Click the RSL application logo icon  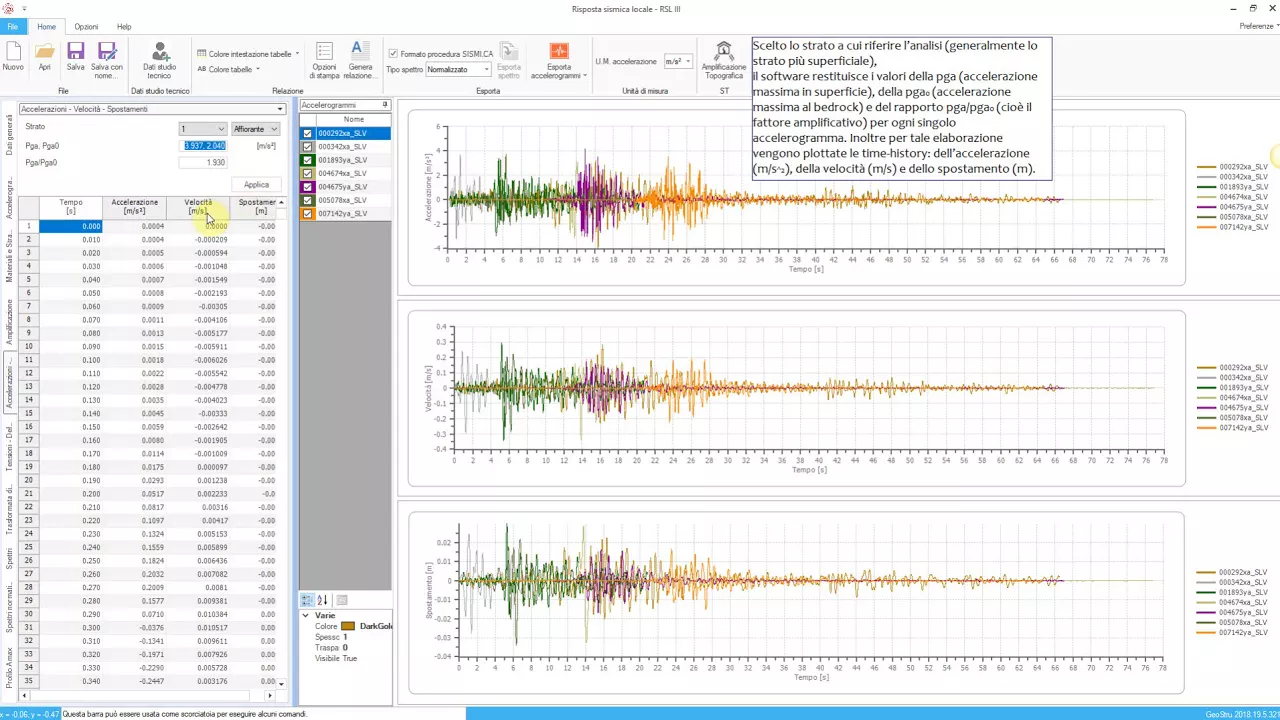pos(7,8)
